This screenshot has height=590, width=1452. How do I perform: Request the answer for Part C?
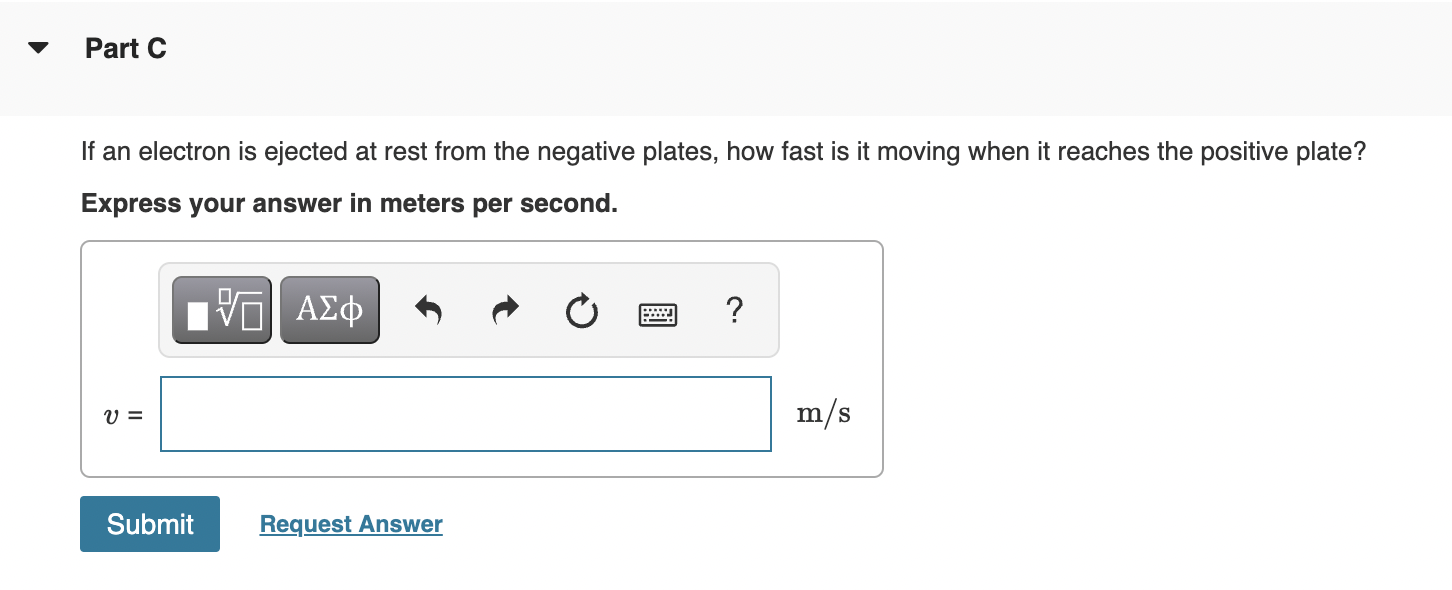coord(350,523)
